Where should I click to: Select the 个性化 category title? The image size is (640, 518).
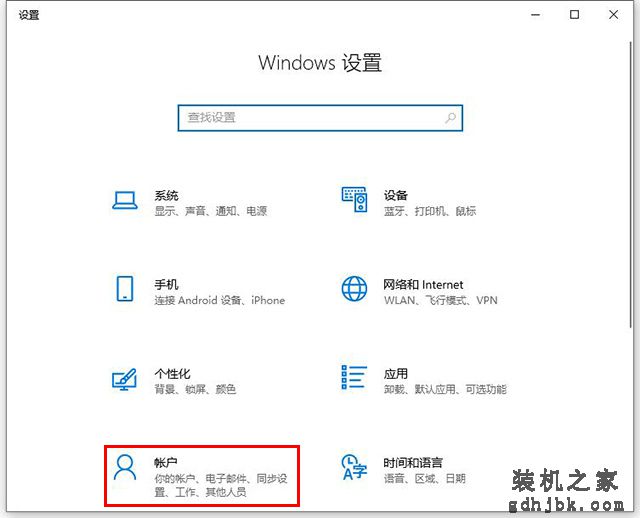click(x=172, y=373)
